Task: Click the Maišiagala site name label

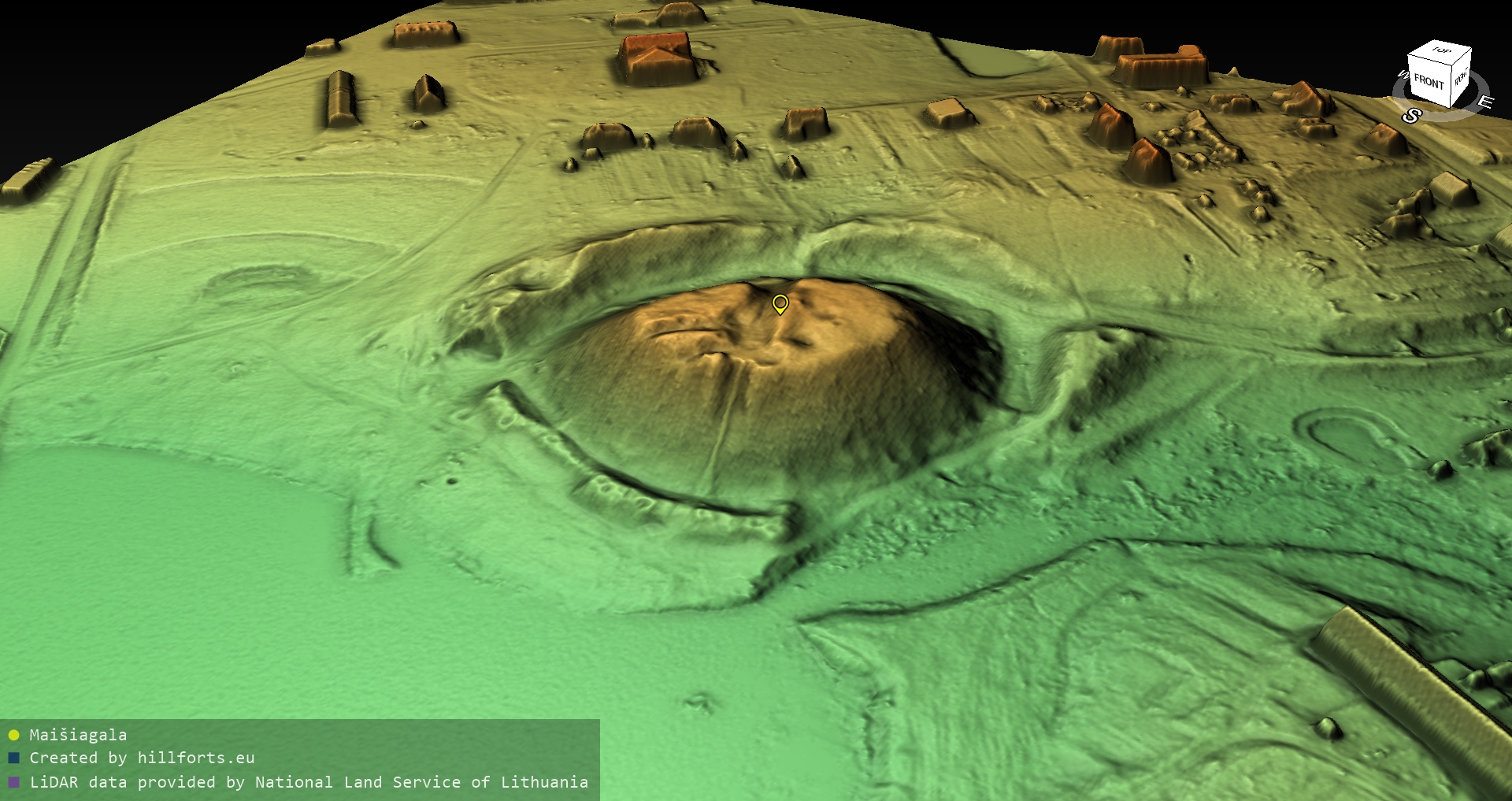Action: pos(78,735)
